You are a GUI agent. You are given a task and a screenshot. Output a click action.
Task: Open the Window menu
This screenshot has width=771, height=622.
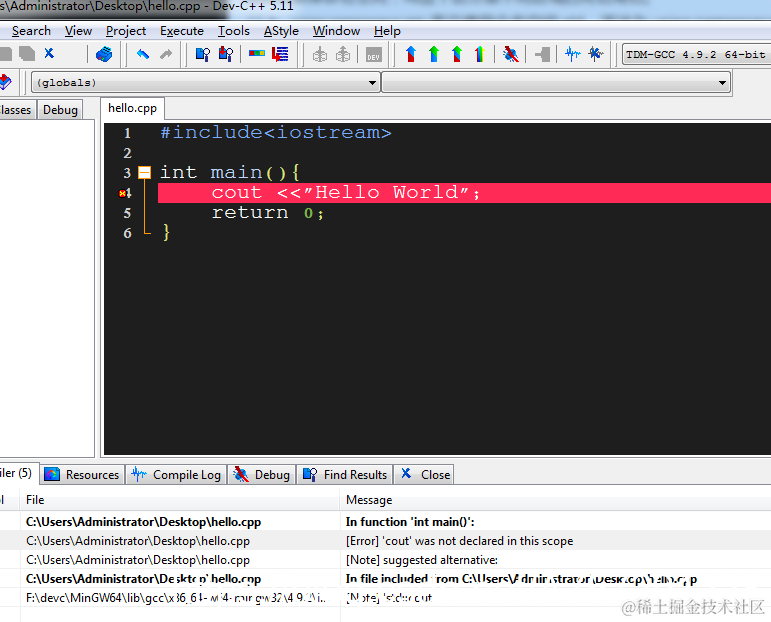point(336,31)
